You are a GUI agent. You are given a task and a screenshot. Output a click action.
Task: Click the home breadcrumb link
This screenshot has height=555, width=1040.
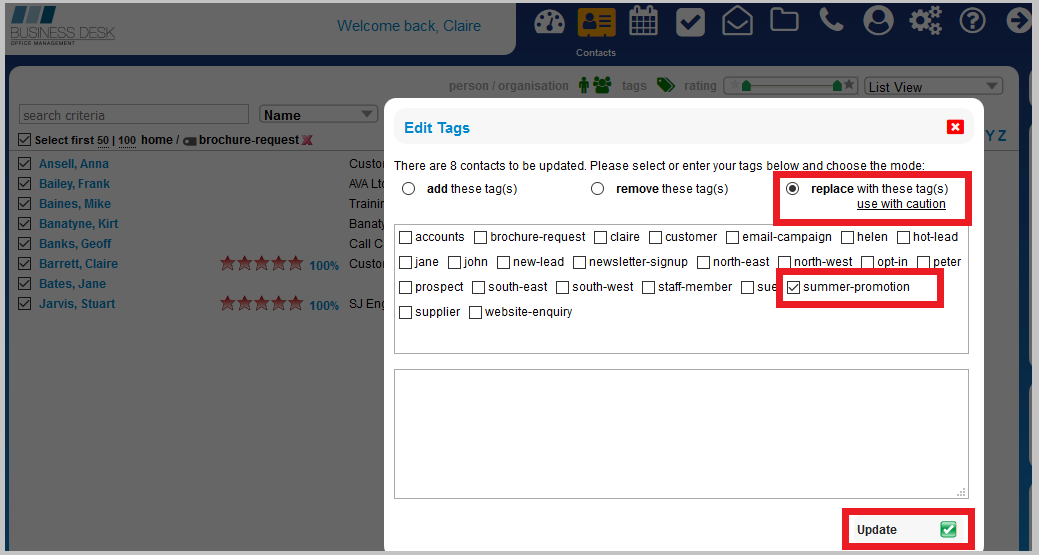click(x=157, y=140)
